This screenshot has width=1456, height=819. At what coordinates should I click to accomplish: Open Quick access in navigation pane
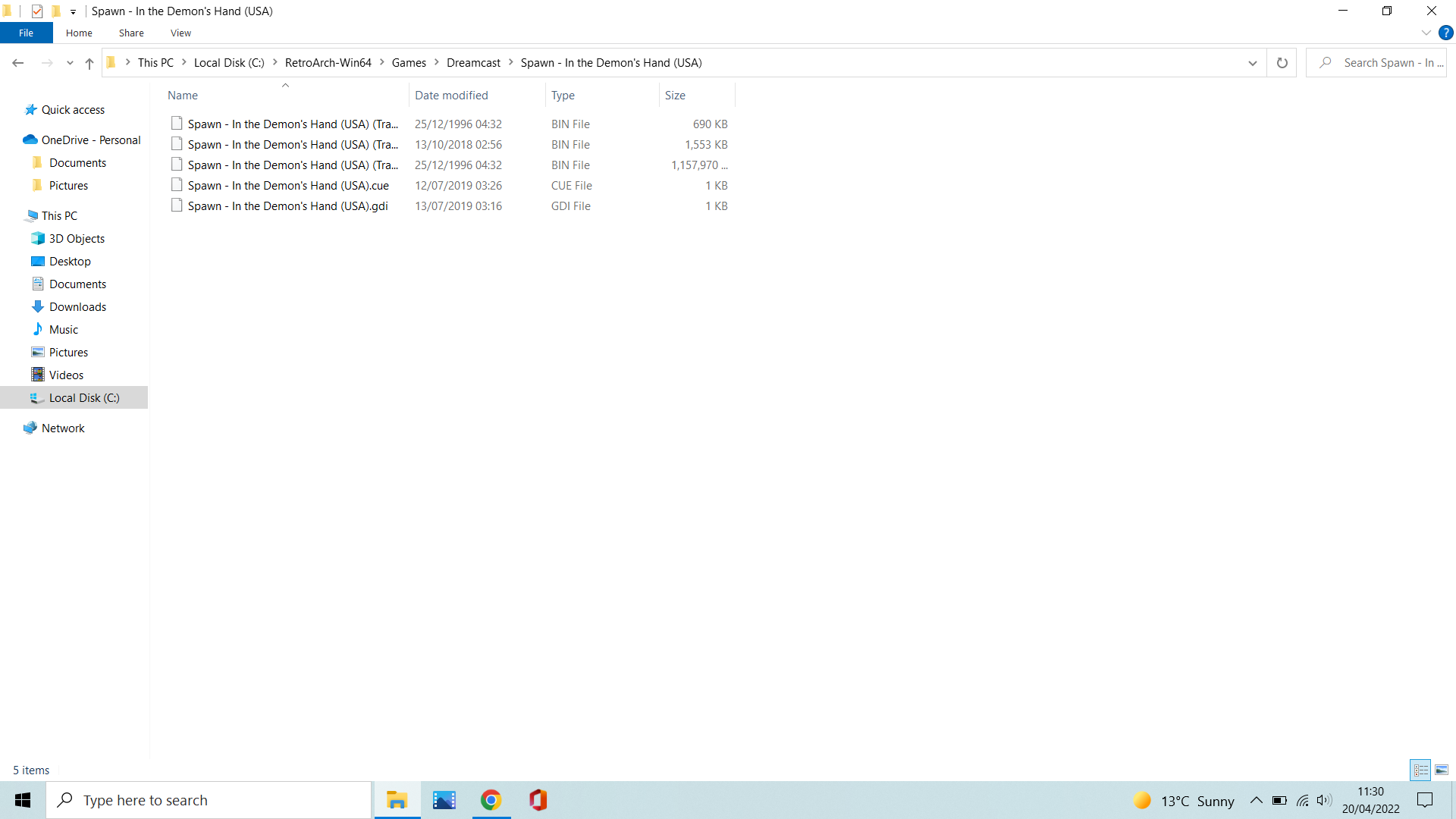coord(73,110)
